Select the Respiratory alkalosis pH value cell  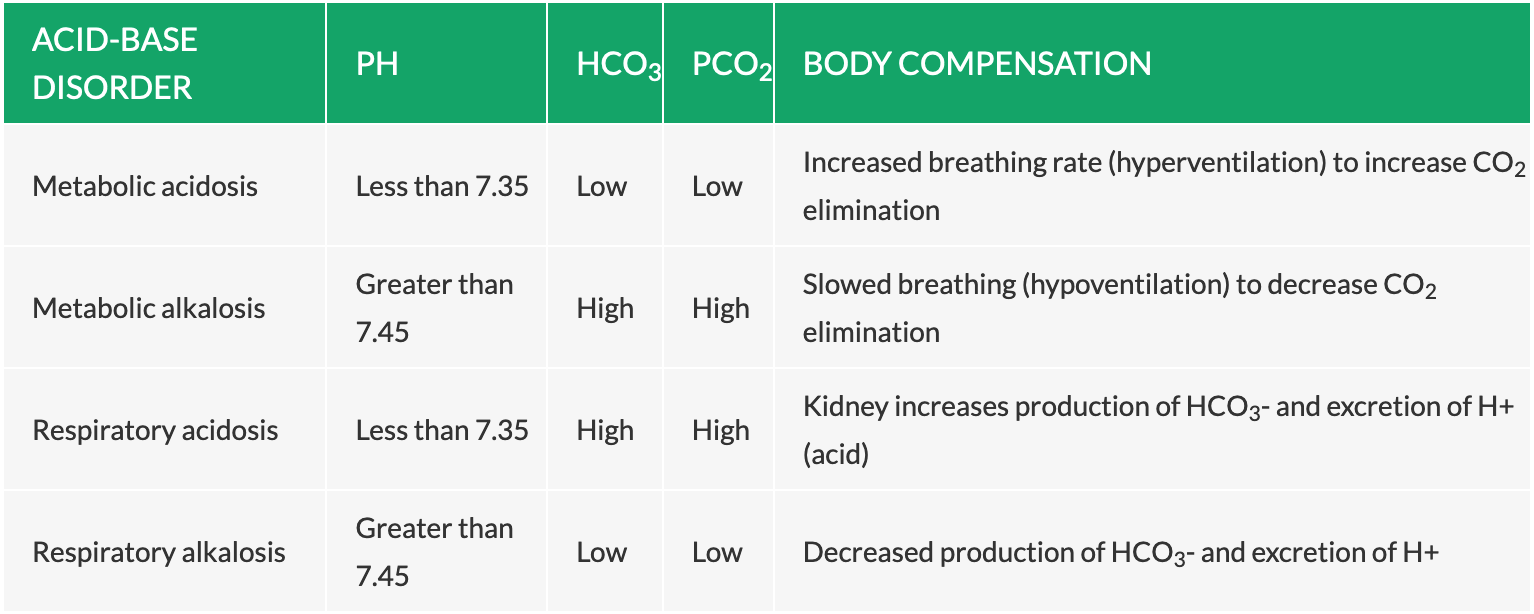pyautogui.click(x=434, y=552)
